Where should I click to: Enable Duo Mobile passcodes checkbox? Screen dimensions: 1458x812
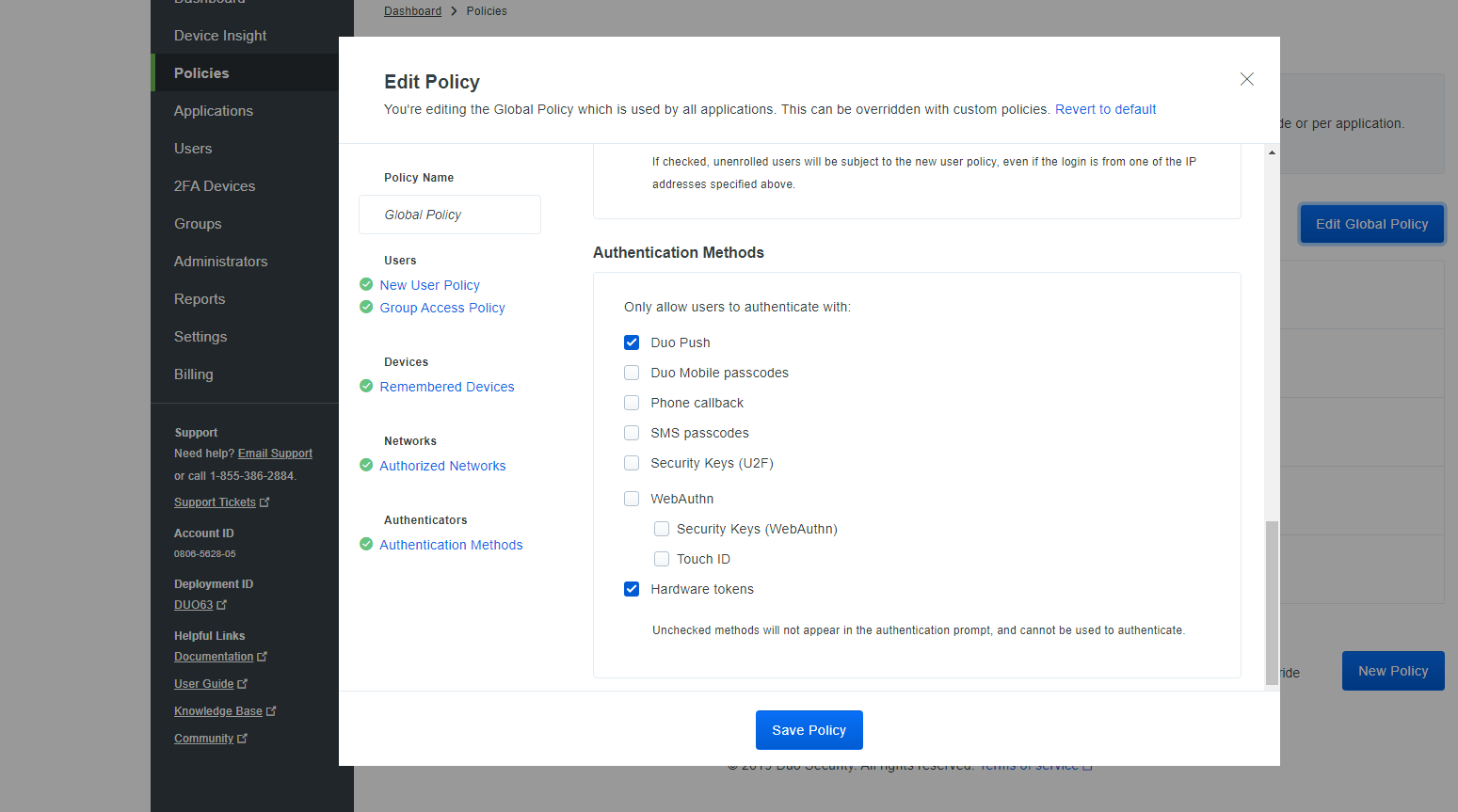(632, 373)
